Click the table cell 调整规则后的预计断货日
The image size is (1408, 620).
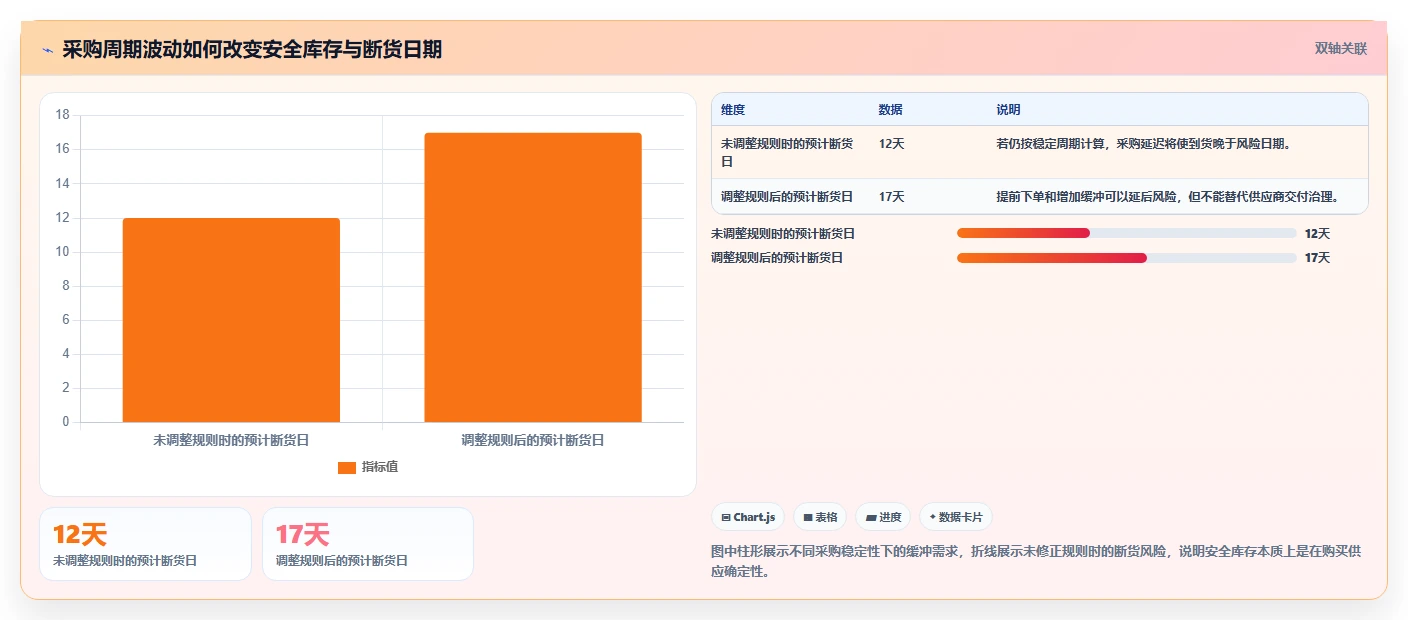click(787, 196)
